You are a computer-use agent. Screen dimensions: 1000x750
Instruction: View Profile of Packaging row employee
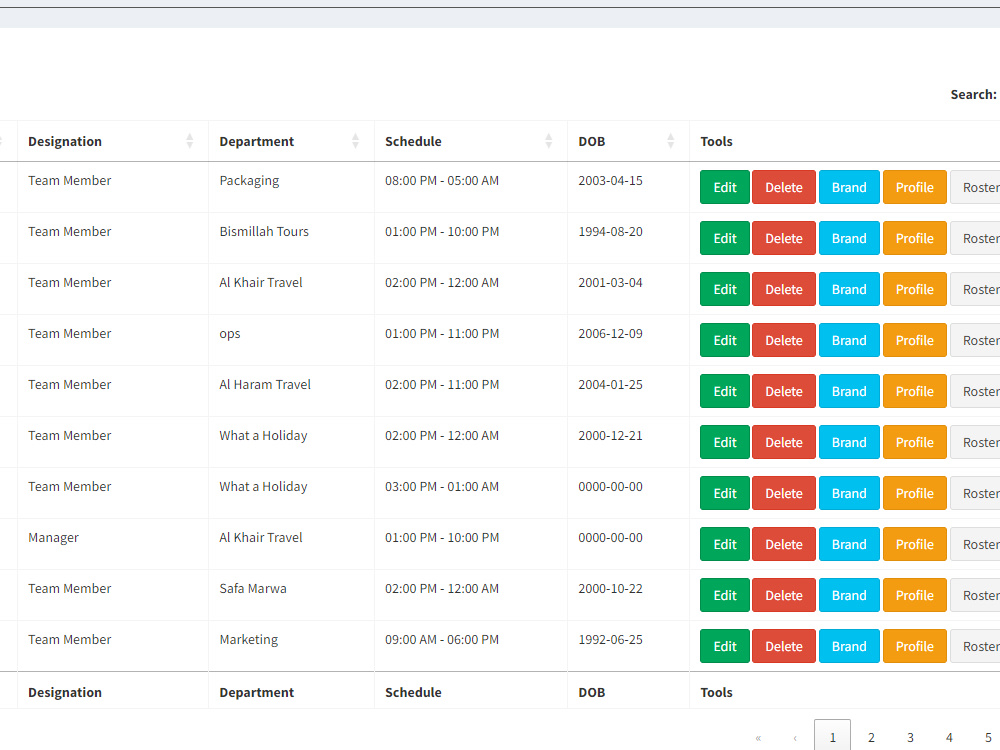pyautogui.click(x=915, y=187)
